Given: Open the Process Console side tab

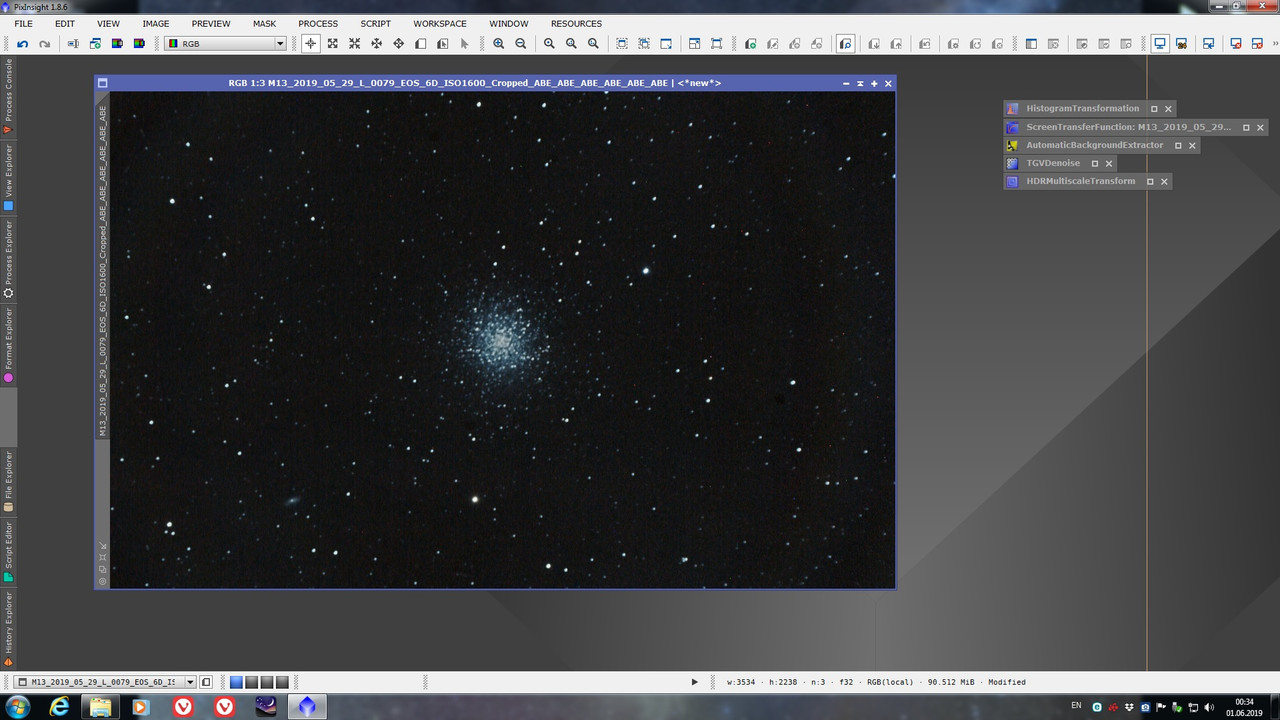Looking at the screenshot, I should (8, 97).
